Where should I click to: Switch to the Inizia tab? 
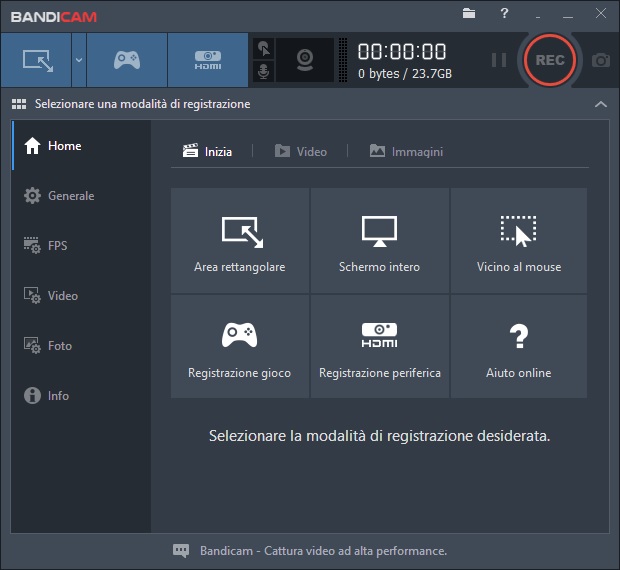click(207, 151)
